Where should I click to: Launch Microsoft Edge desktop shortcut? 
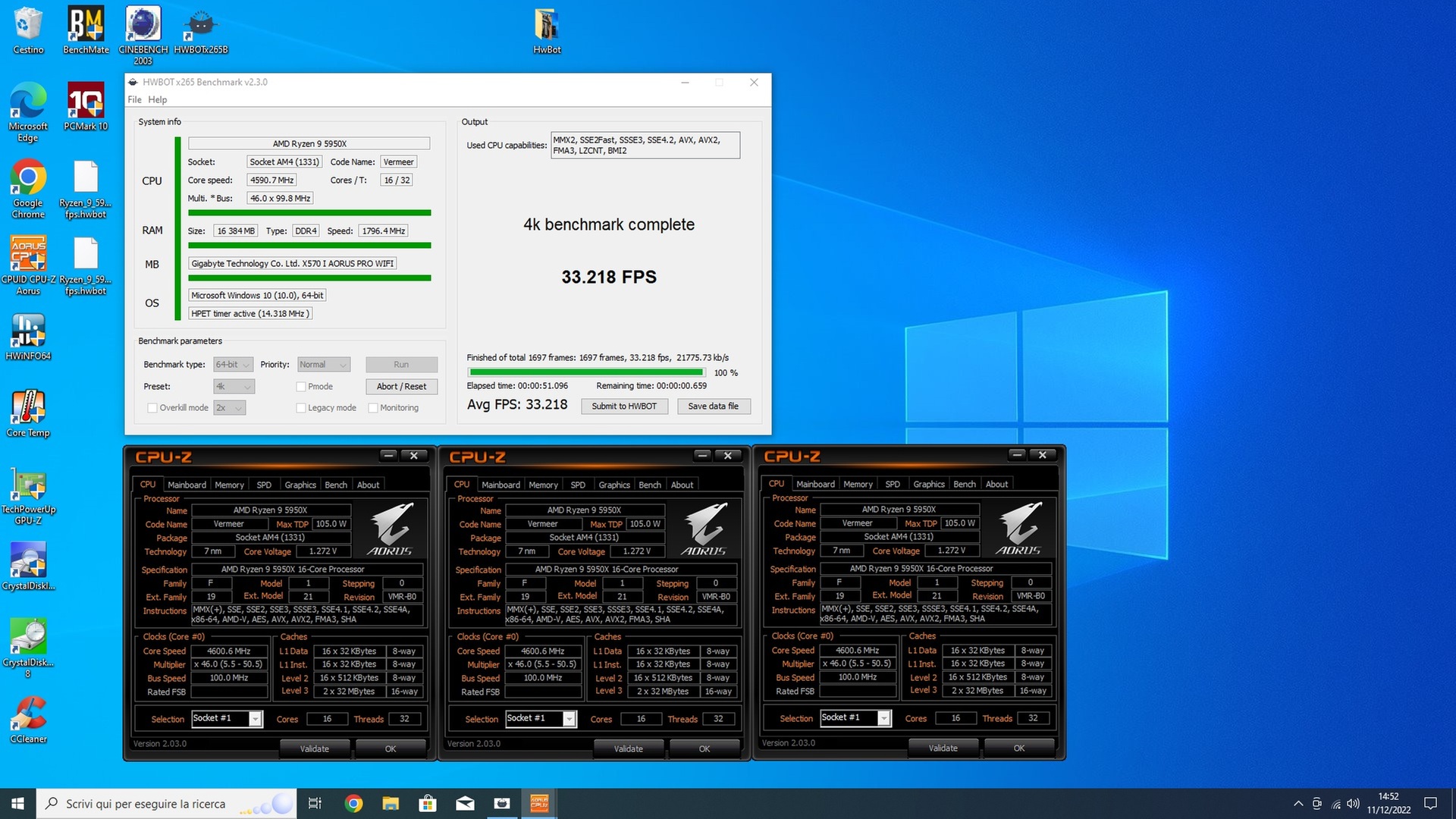pyautogui.click(x=28, y=112)
